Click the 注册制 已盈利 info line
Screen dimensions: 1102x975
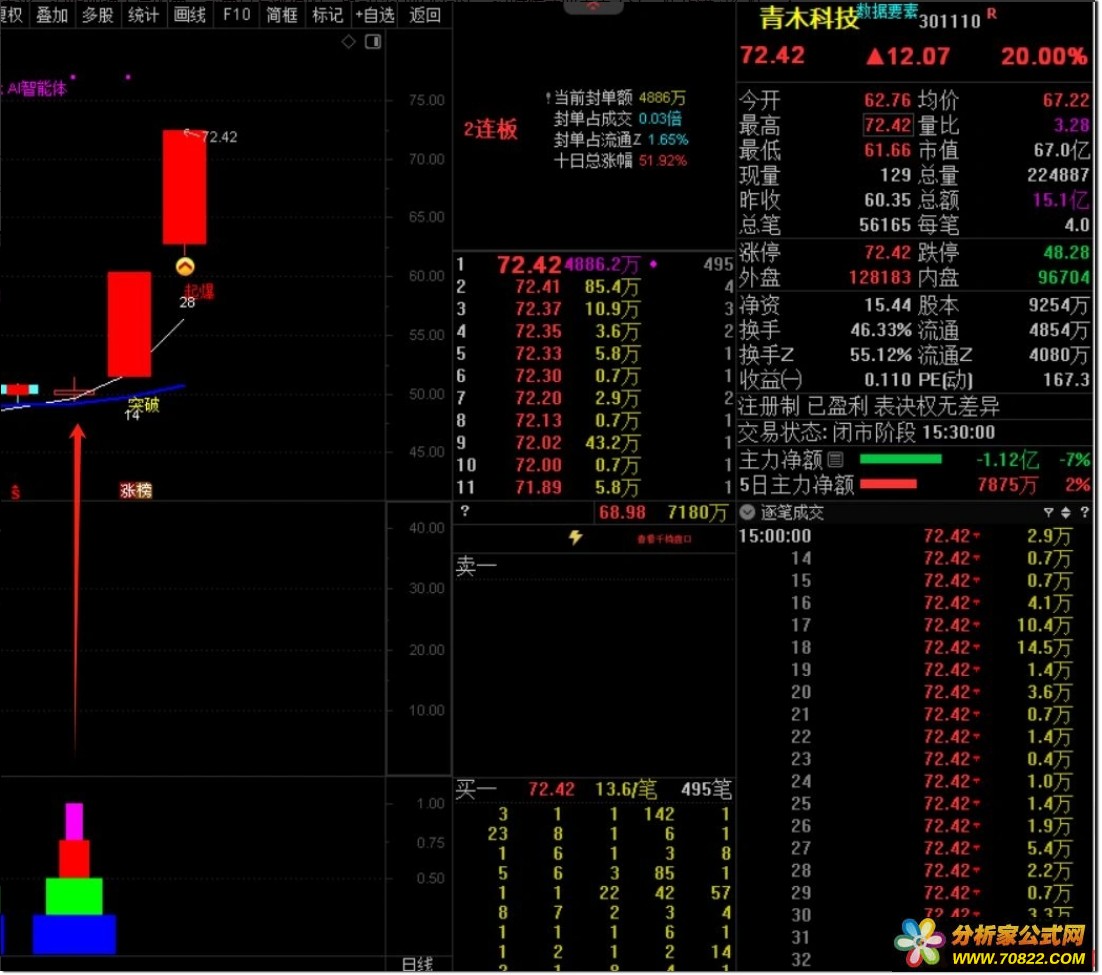(x=869, y=406)
